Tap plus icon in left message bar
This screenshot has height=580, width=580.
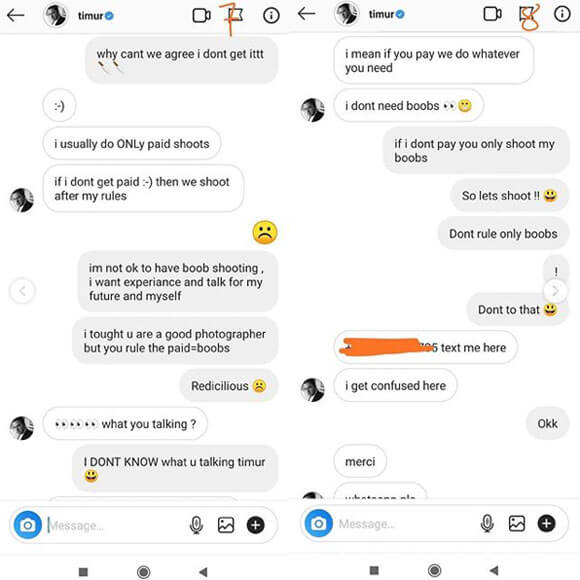coord(256,525)
